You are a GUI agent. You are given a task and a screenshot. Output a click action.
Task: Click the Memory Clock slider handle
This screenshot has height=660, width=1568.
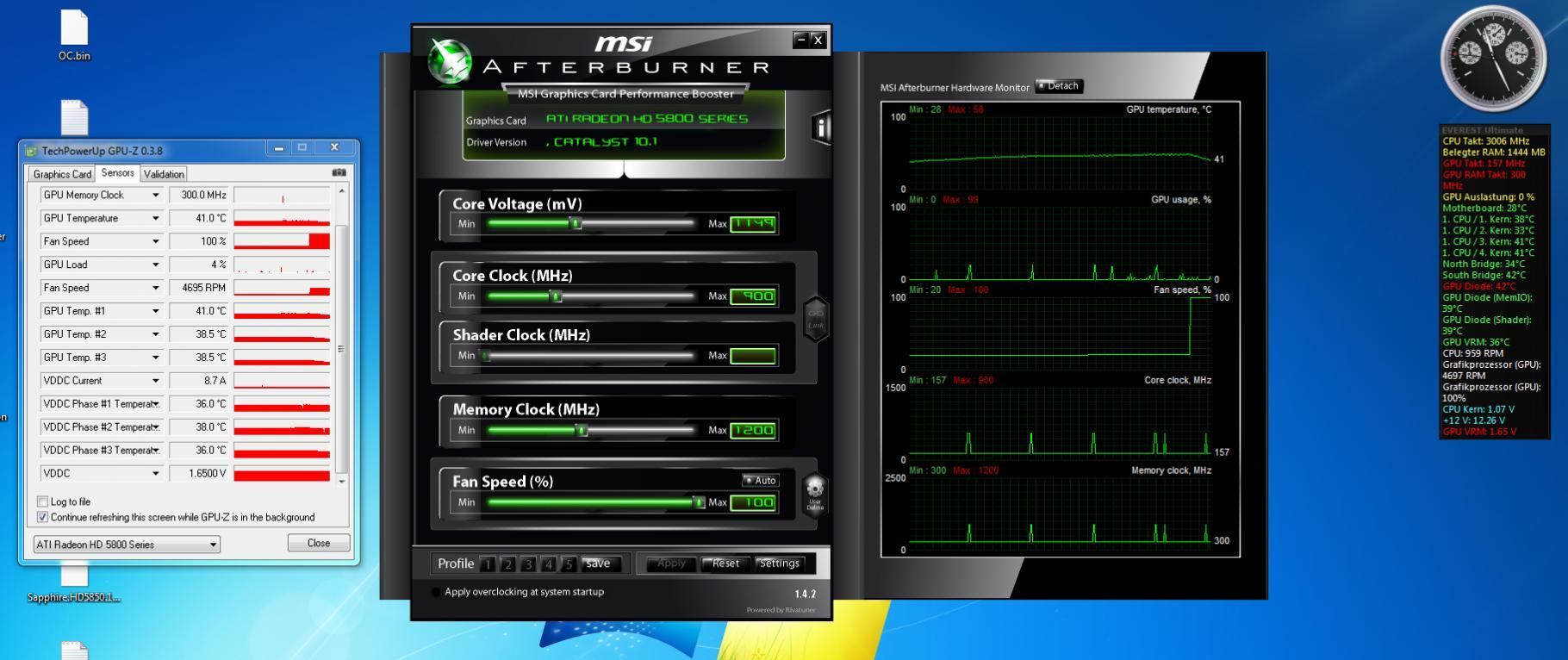pyautogui.click(x=582, y=430)
